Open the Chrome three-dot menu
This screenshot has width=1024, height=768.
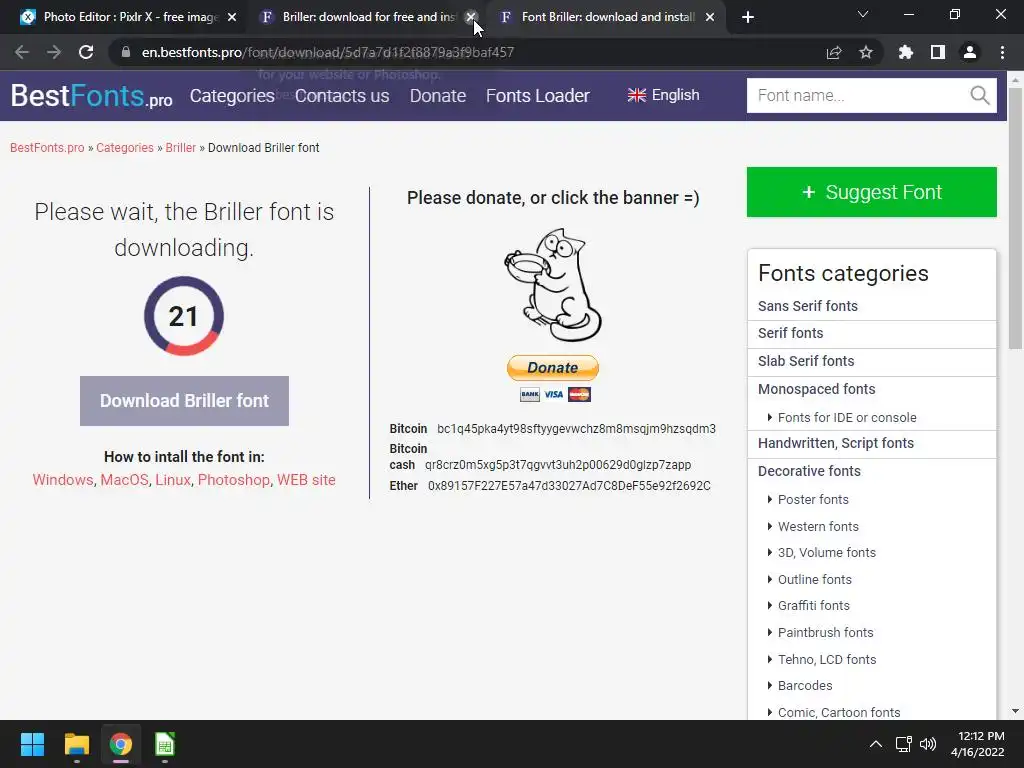(1002, 52)
